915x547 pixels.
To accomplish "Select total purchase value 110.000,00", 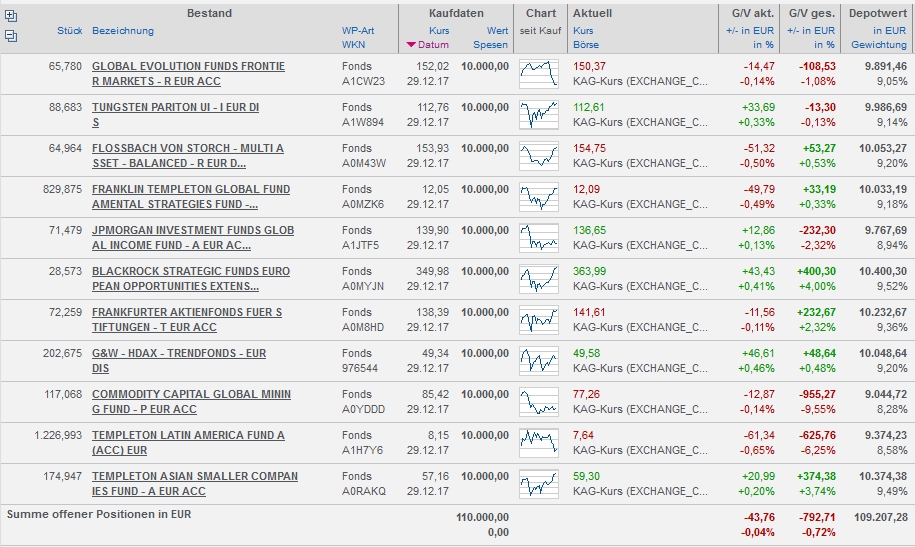I will [x=482, y=517].
